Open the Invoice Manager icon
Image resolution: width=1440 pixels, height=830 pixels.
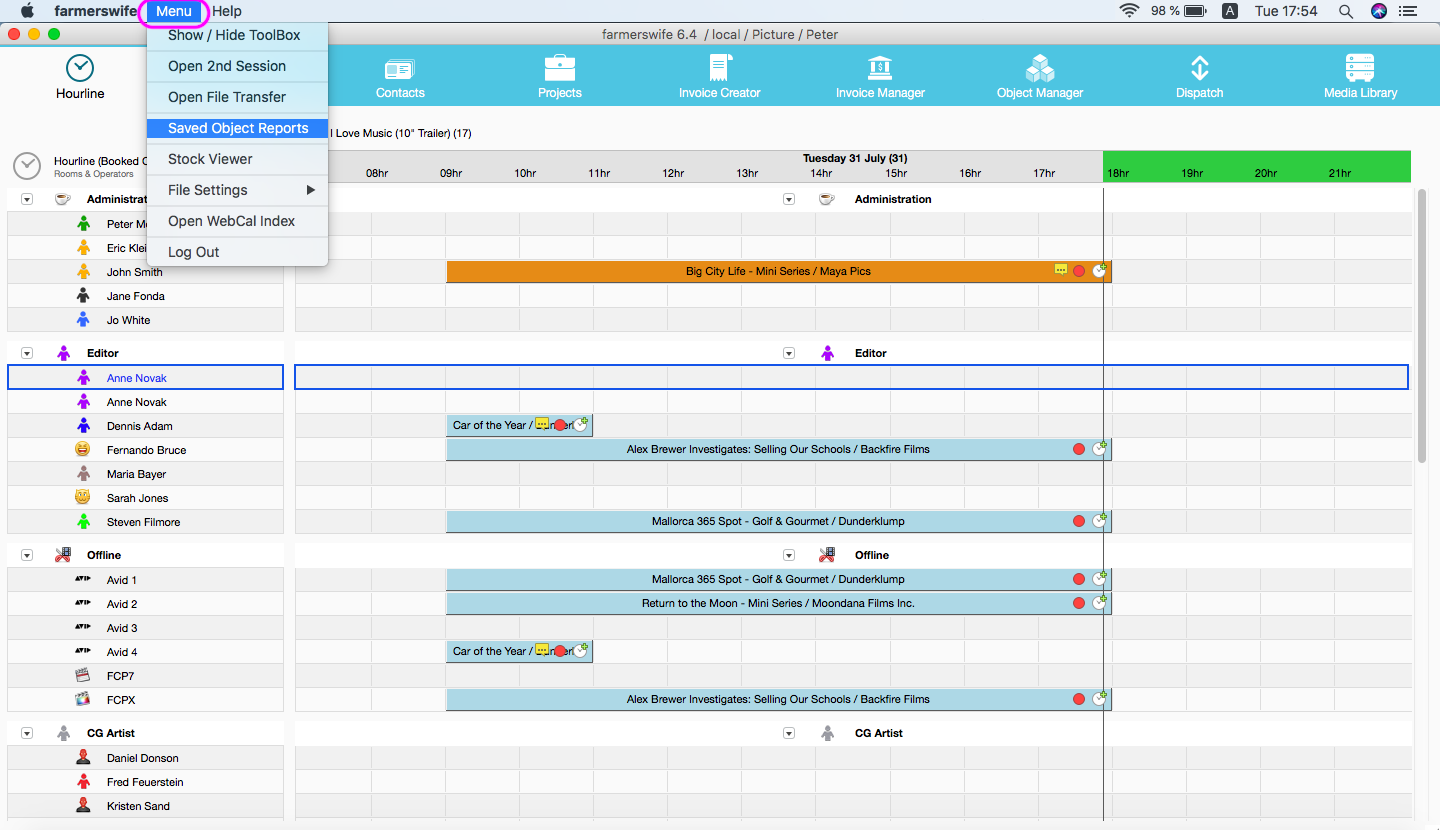(x=880, y=68)
